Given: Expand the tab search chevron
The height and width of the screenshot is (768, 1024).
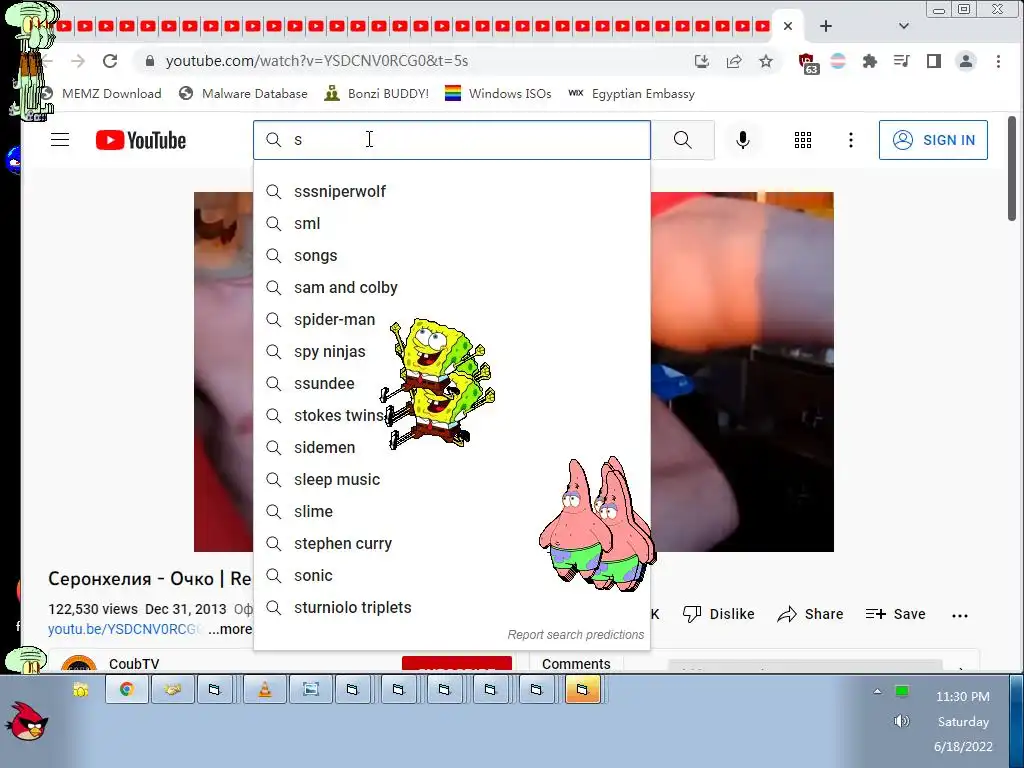Looking at the screenshot, I should (903, 26).
